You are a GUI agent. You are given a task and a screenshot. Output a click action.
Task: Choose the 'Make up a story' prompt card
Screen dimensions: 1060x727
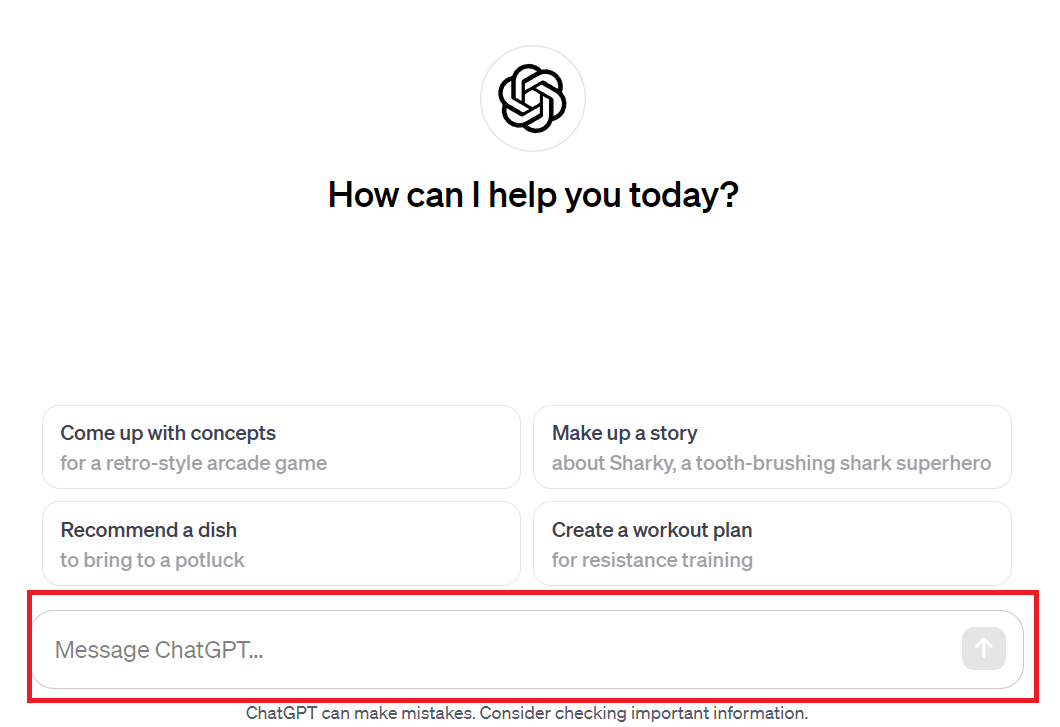click(x=772, y=447)
